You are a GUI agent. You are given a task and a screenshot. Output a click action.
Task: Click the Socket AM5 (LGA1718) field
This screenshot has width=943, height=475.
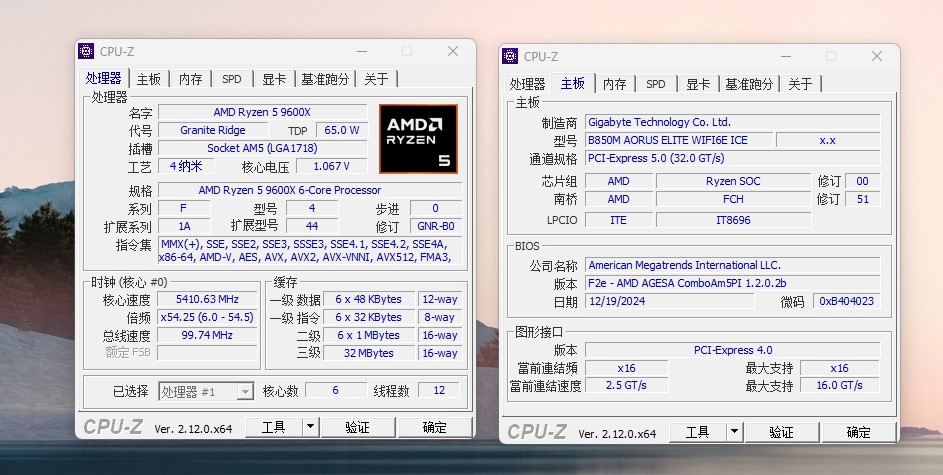(262, 148)
